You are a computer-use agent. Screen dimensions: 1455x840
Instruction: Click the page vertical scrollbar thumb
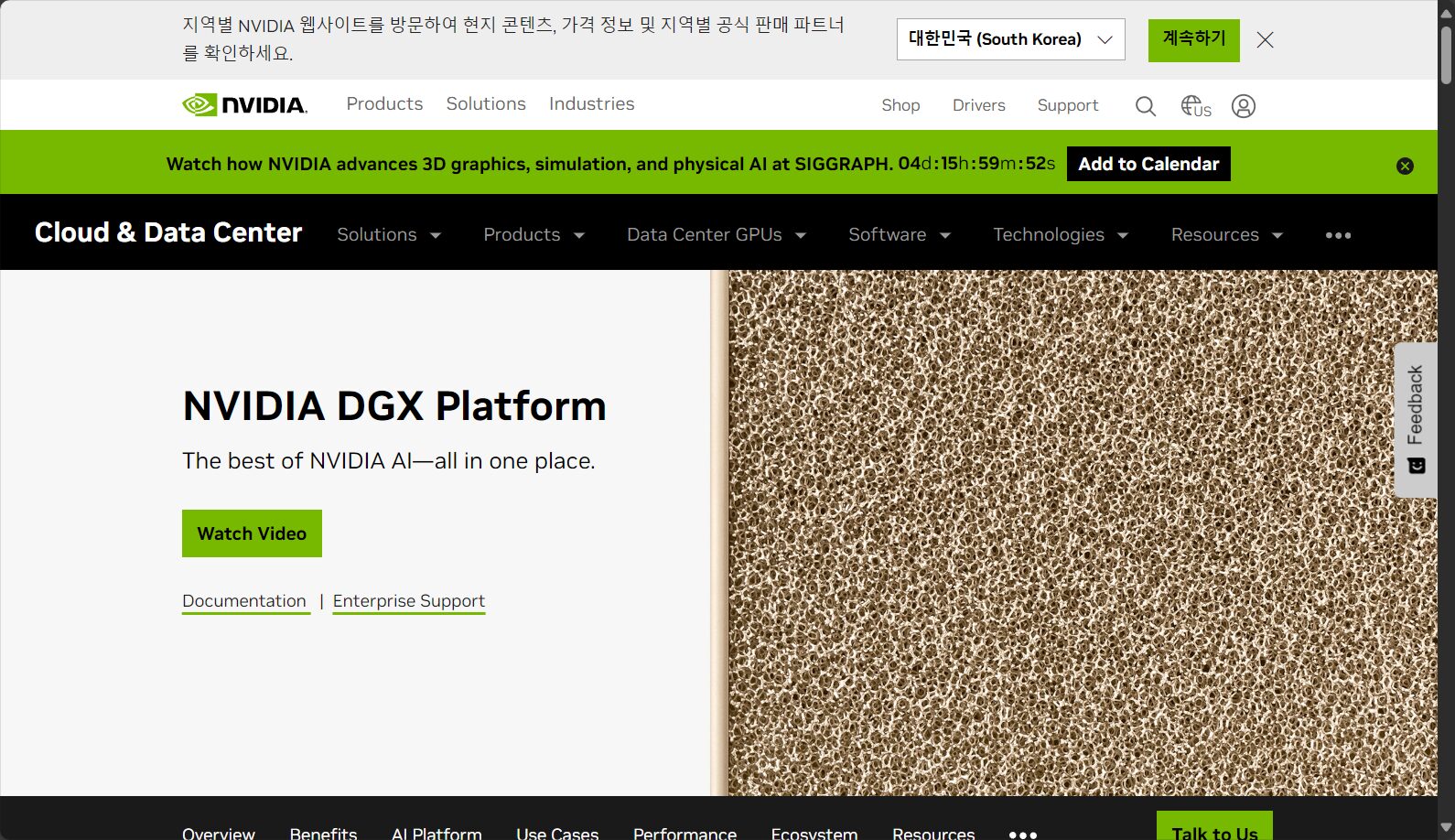pyautogui.click(x=1446, y=55)
